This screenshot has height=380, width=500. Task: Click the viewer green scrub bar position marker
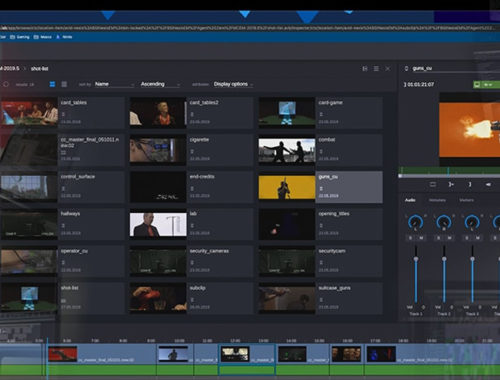point(448,171)
